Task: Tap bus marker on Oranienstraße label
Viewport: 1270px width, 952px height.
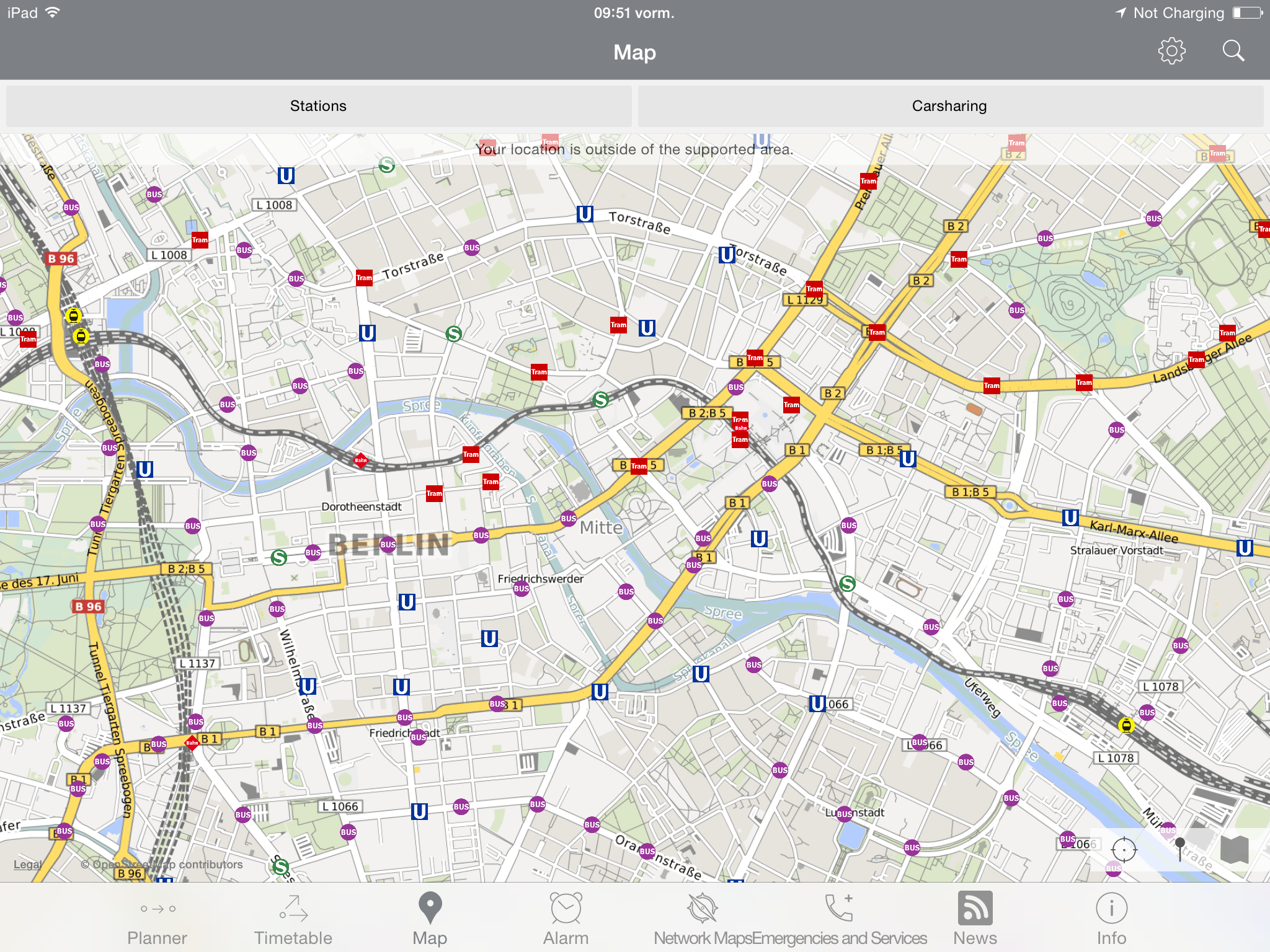Action: point(647,851)
